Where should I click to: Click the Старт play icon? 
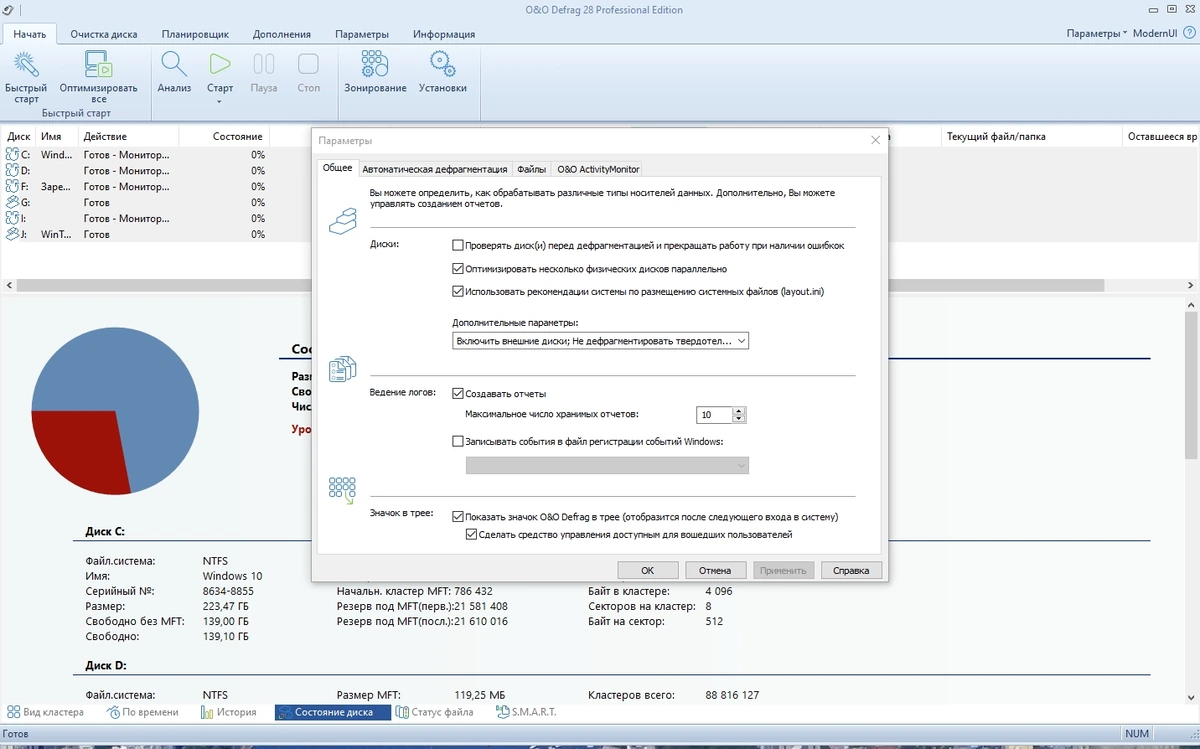tap(220, 65)
